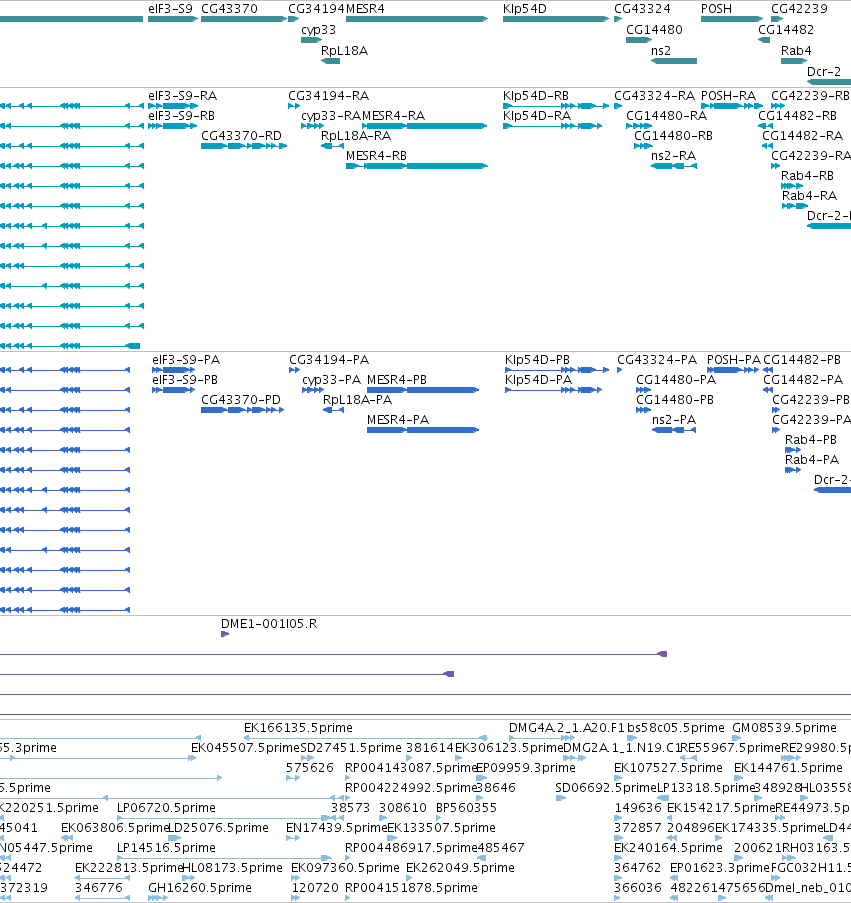Image resolution: width=851 pixels, height=903 pixels.
Task: Select EST EK107527.5prime
Action: [x=618, y=778]
